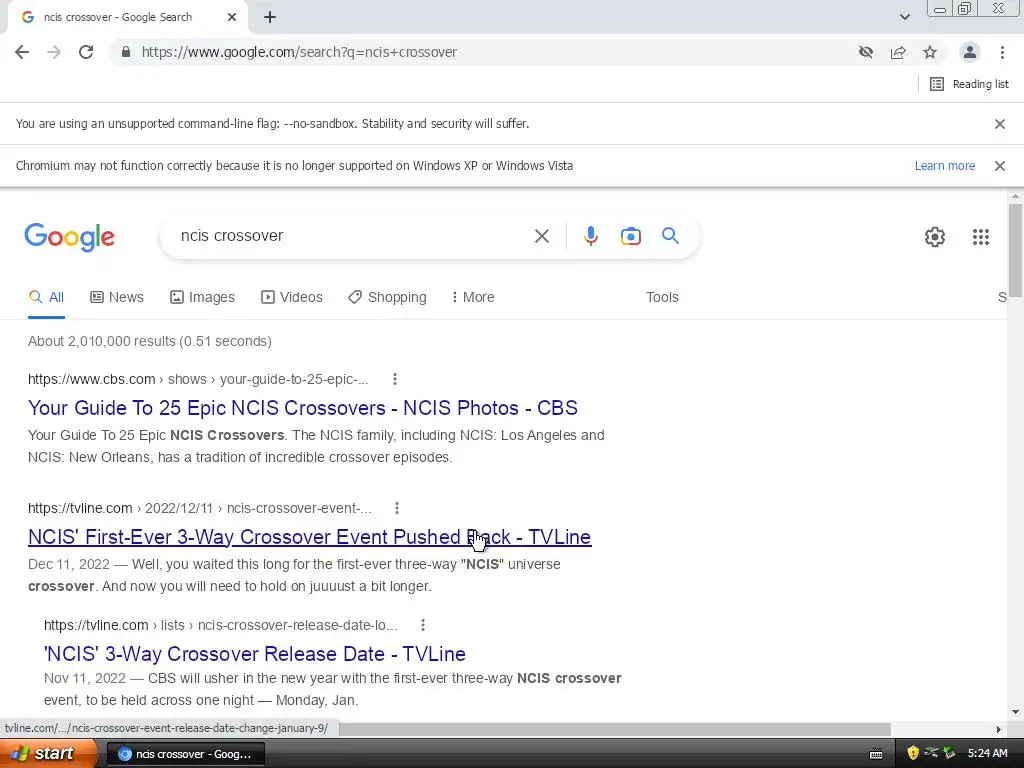Switch to the News tab
The width and height of the screenshot is (1024, 768).
tap(117, 298)
